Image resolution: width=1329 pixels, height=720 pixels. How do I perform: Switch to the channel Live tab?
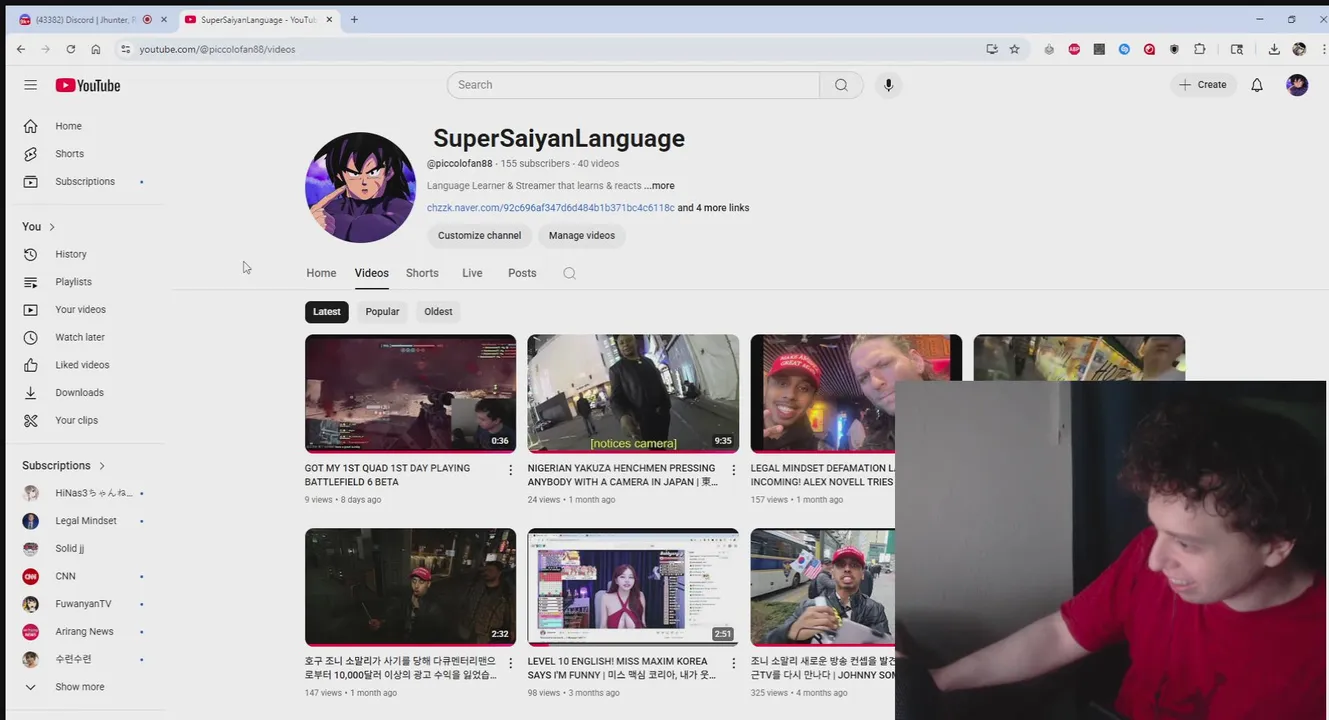click(472, 273)
